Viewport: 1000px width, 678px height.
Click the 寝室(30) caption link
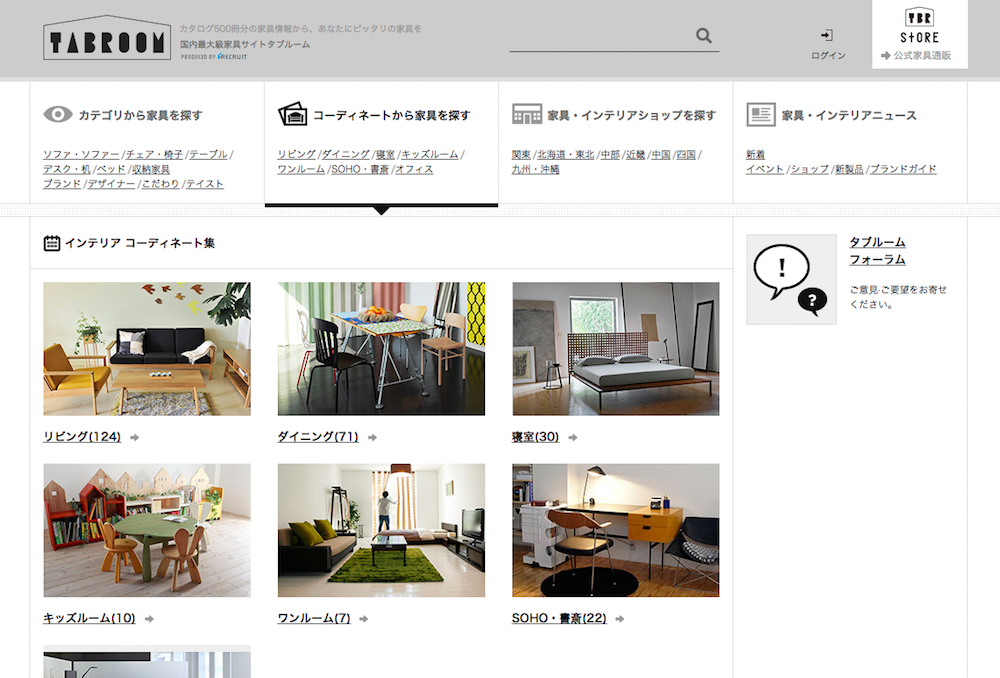click(x=535, y=437)
